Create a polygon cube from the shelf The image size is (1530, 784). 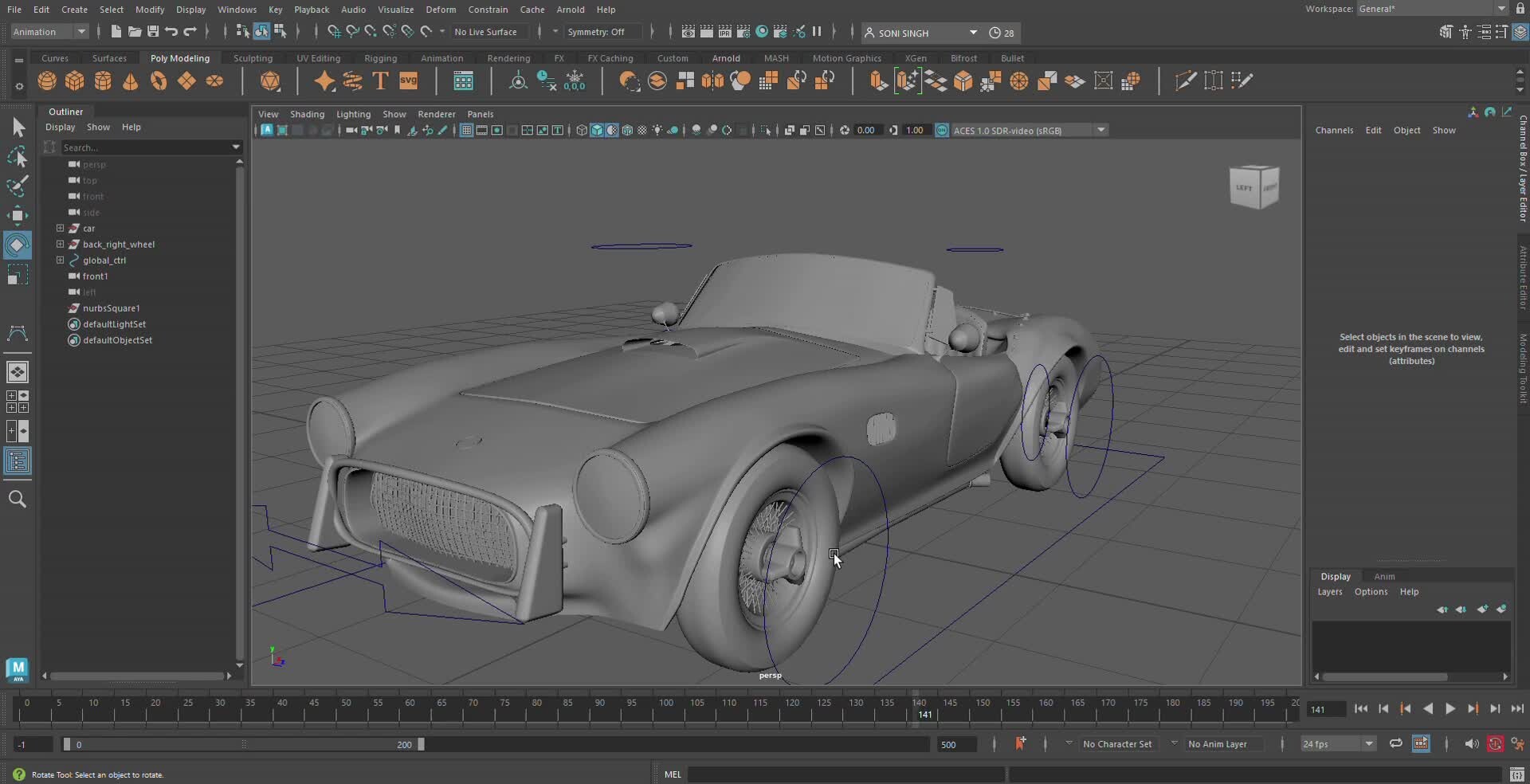click(74, 80)
